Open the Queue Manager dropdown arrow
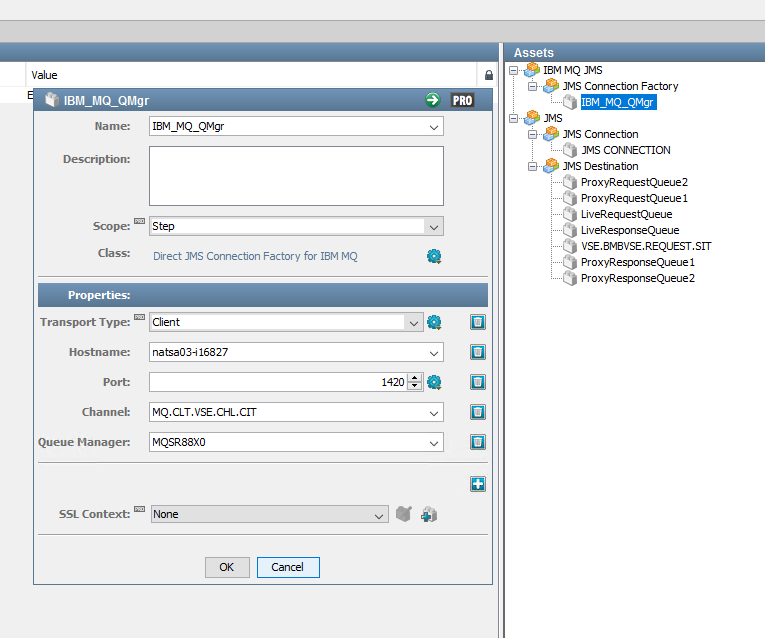The image size is (765, 638). (x=433, y=443)
